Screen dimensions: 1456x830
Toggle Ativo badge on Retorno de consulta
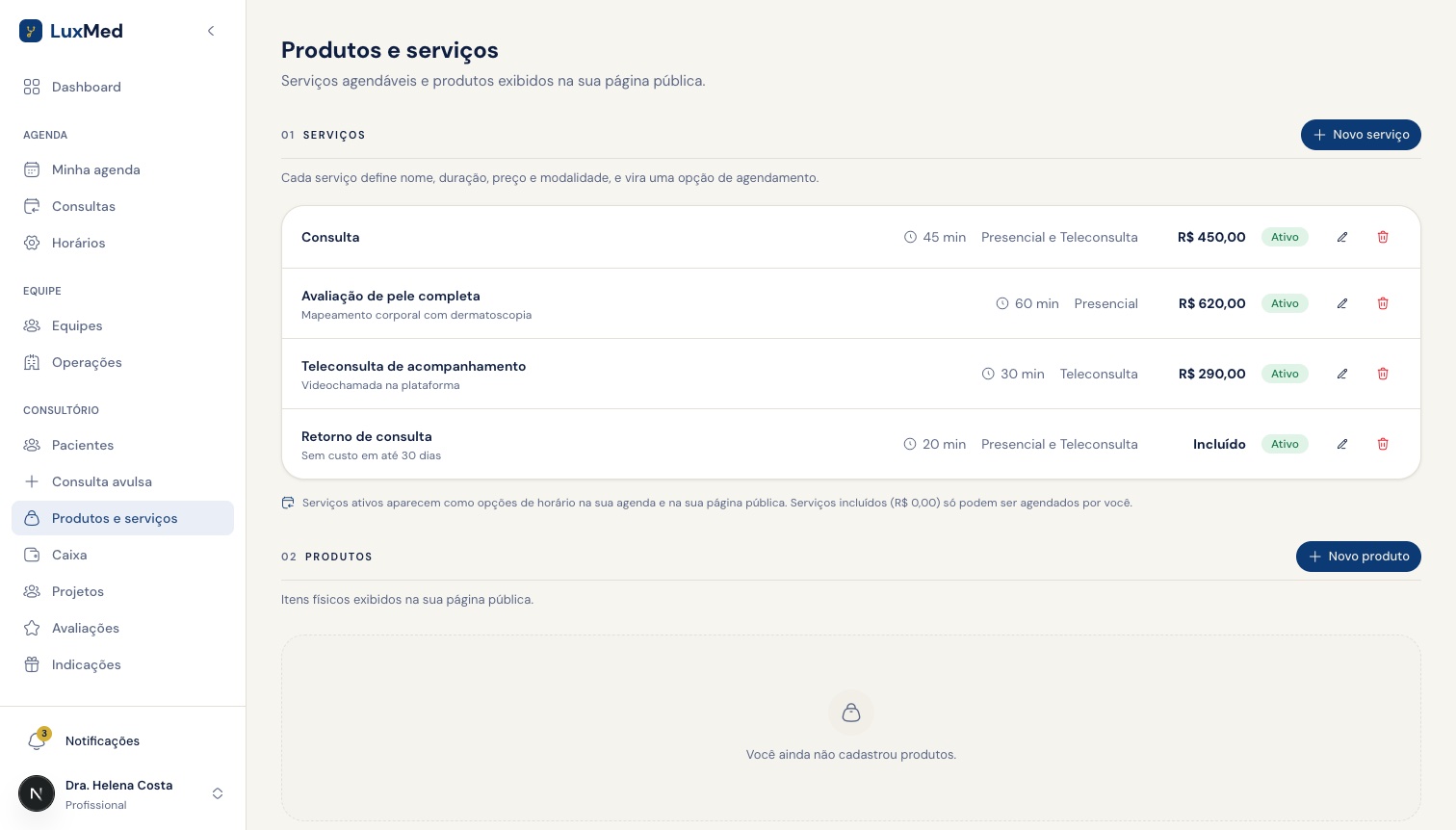tap(1285, 444)
